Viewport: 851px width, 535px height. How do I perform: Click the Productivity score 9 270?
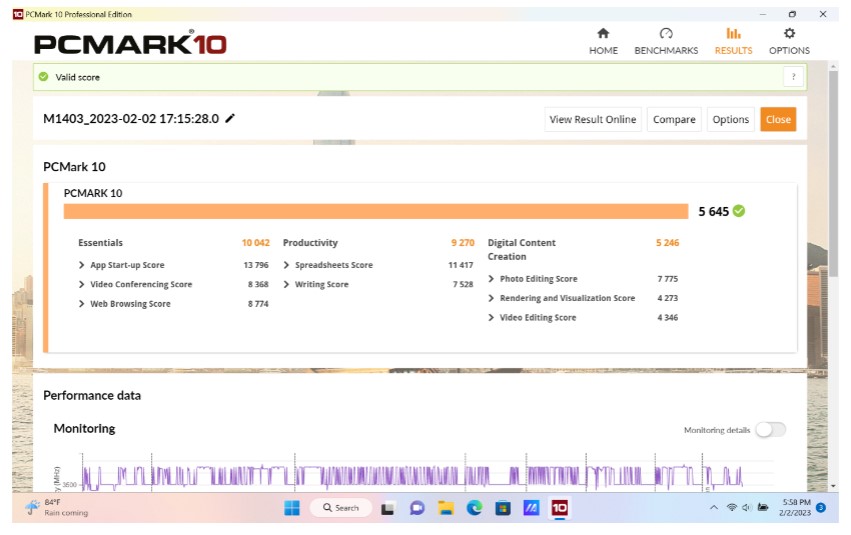tap(462, 243)
